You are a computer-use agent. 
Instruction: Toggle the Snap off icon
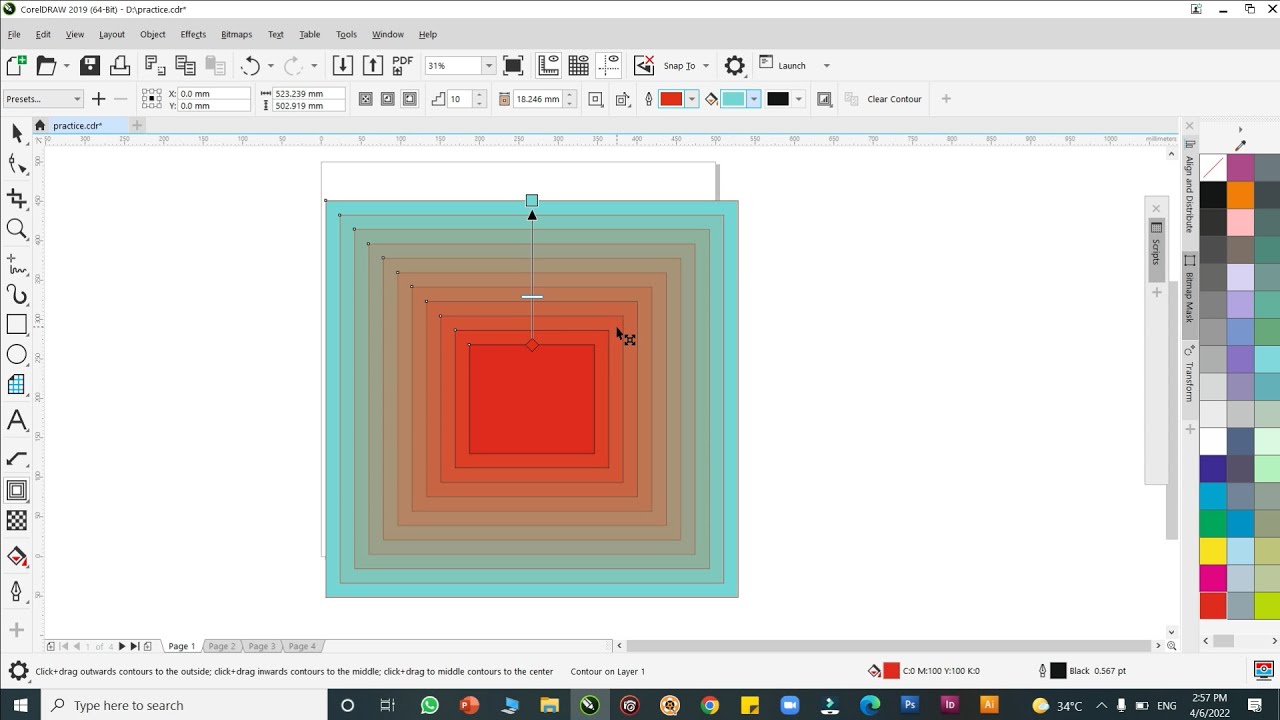click(x=644, y=66)
